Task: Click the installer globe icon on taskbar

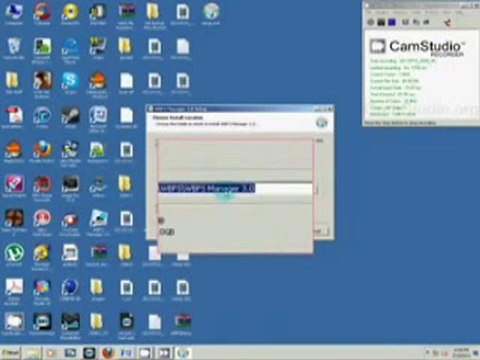Action: pos(183,353)
